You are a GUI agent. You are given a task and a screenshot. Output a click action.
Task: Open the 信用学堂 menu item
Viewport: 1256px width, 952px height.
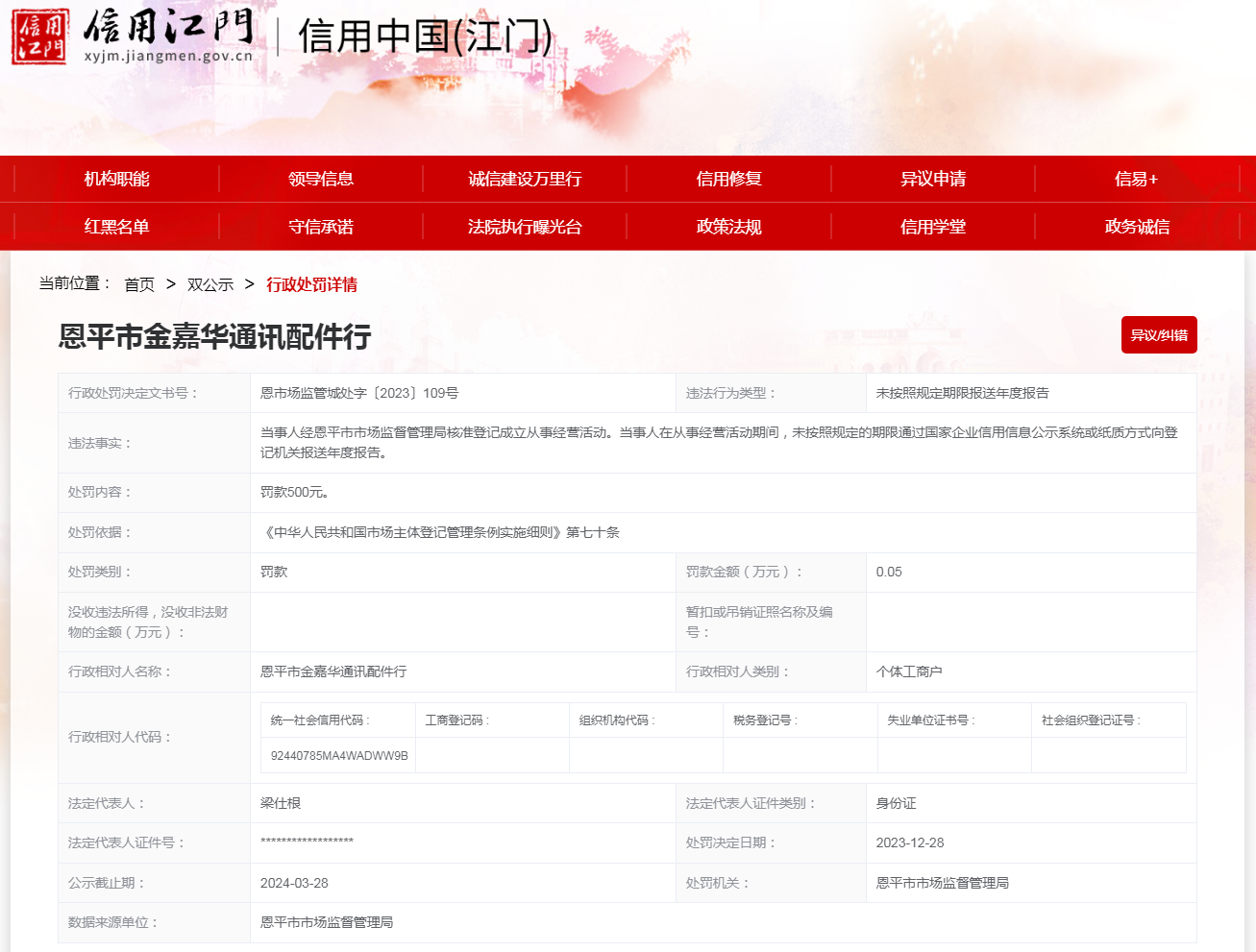click(x=933, y=227)
